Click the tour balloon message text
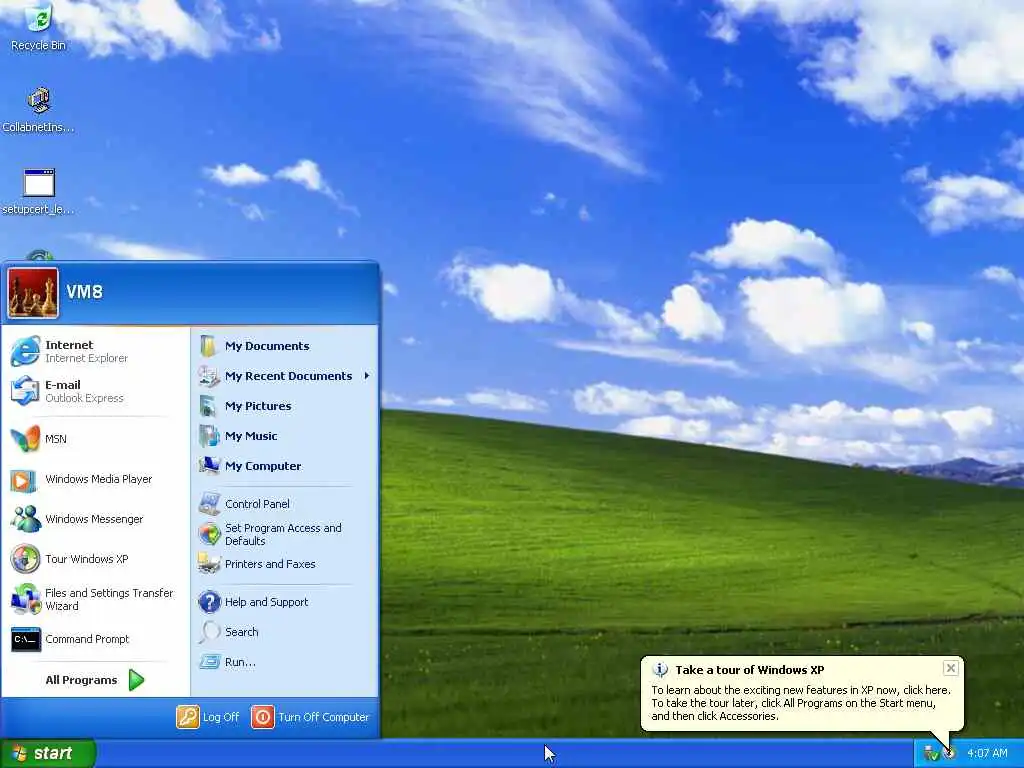The width and height of the screenshot is (1024, 768). point(801,703)
